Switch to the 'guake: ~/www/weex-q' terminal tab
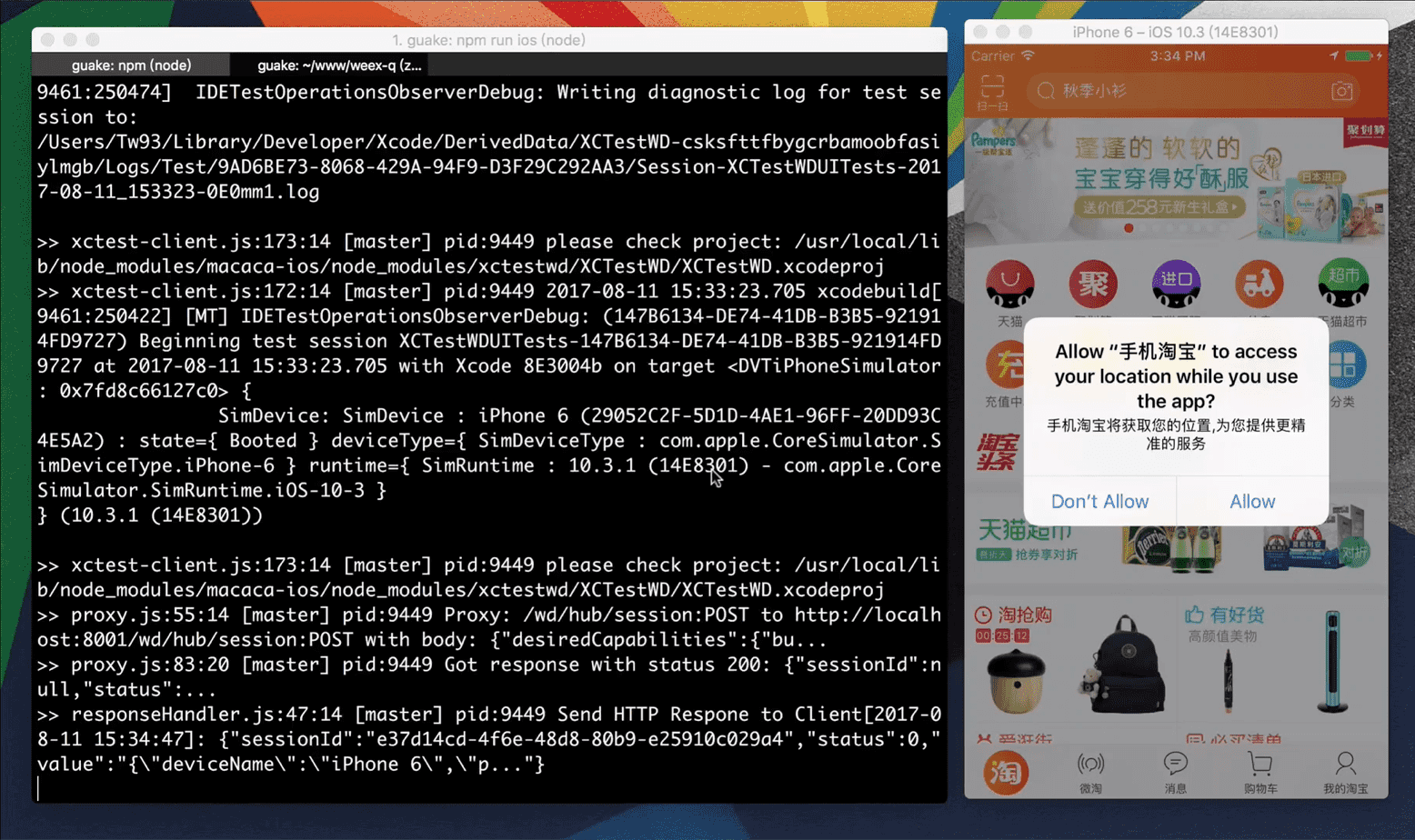This screenshot has height=840, width=1415. point(339,65)
